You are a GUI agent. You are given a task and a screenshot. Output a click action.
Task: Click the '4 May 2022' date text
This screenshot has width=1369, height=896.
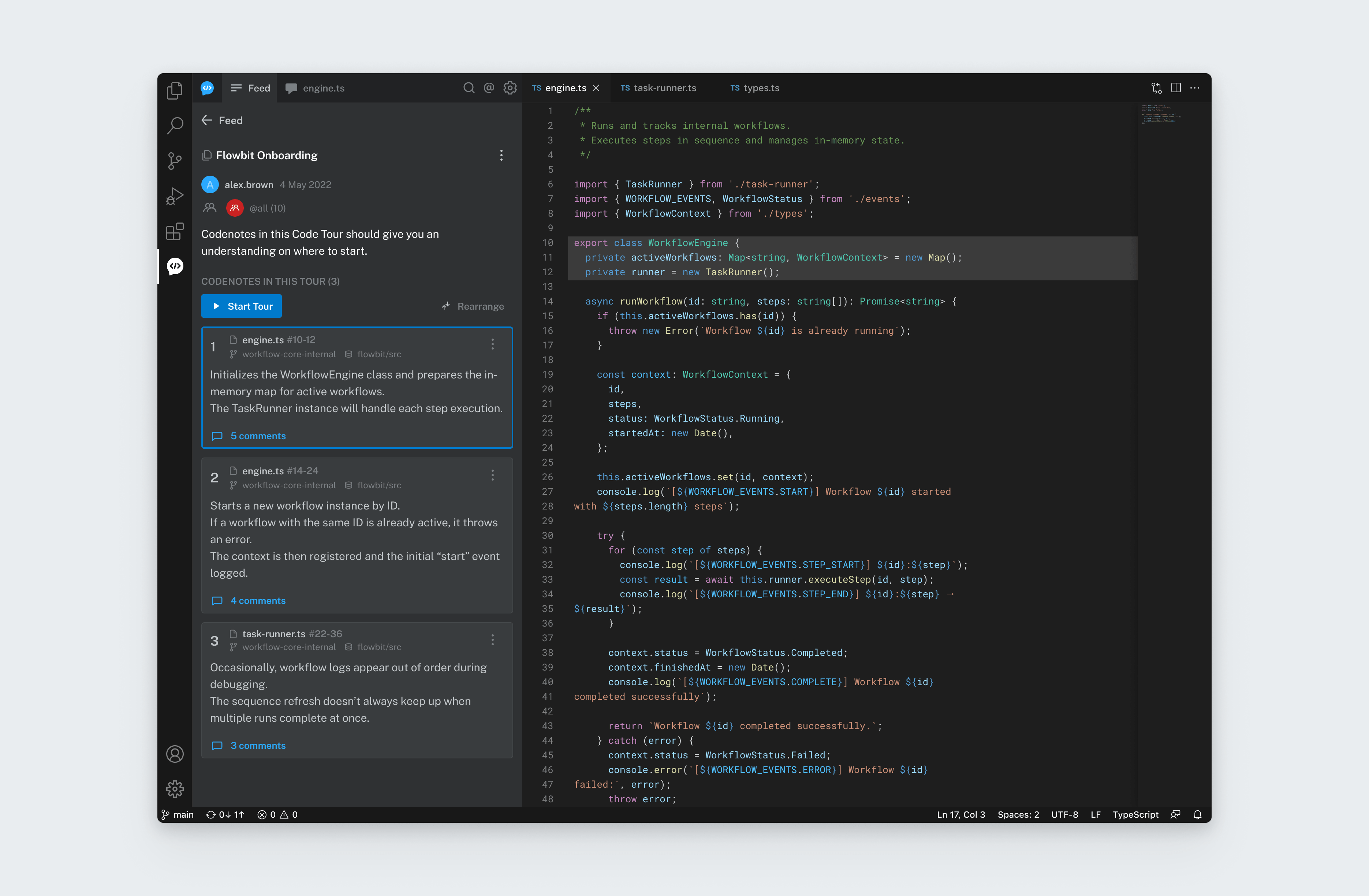(305, 184)
